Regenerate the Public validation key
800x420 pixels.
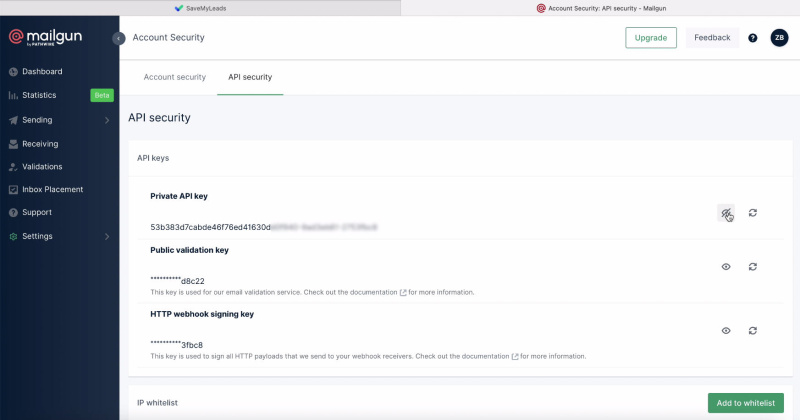(x=753, y=267)
